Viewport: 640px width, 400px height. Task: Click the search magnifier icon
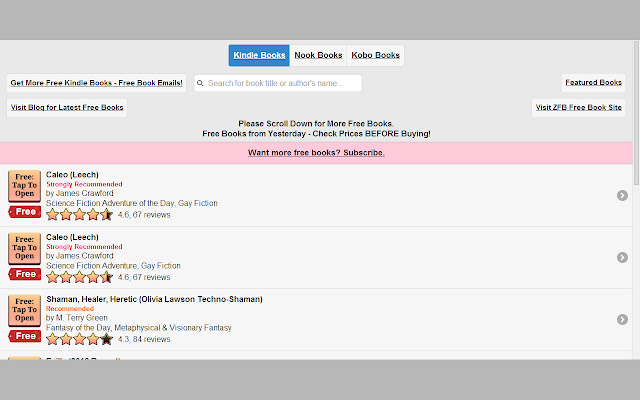[x=200, y=83]
